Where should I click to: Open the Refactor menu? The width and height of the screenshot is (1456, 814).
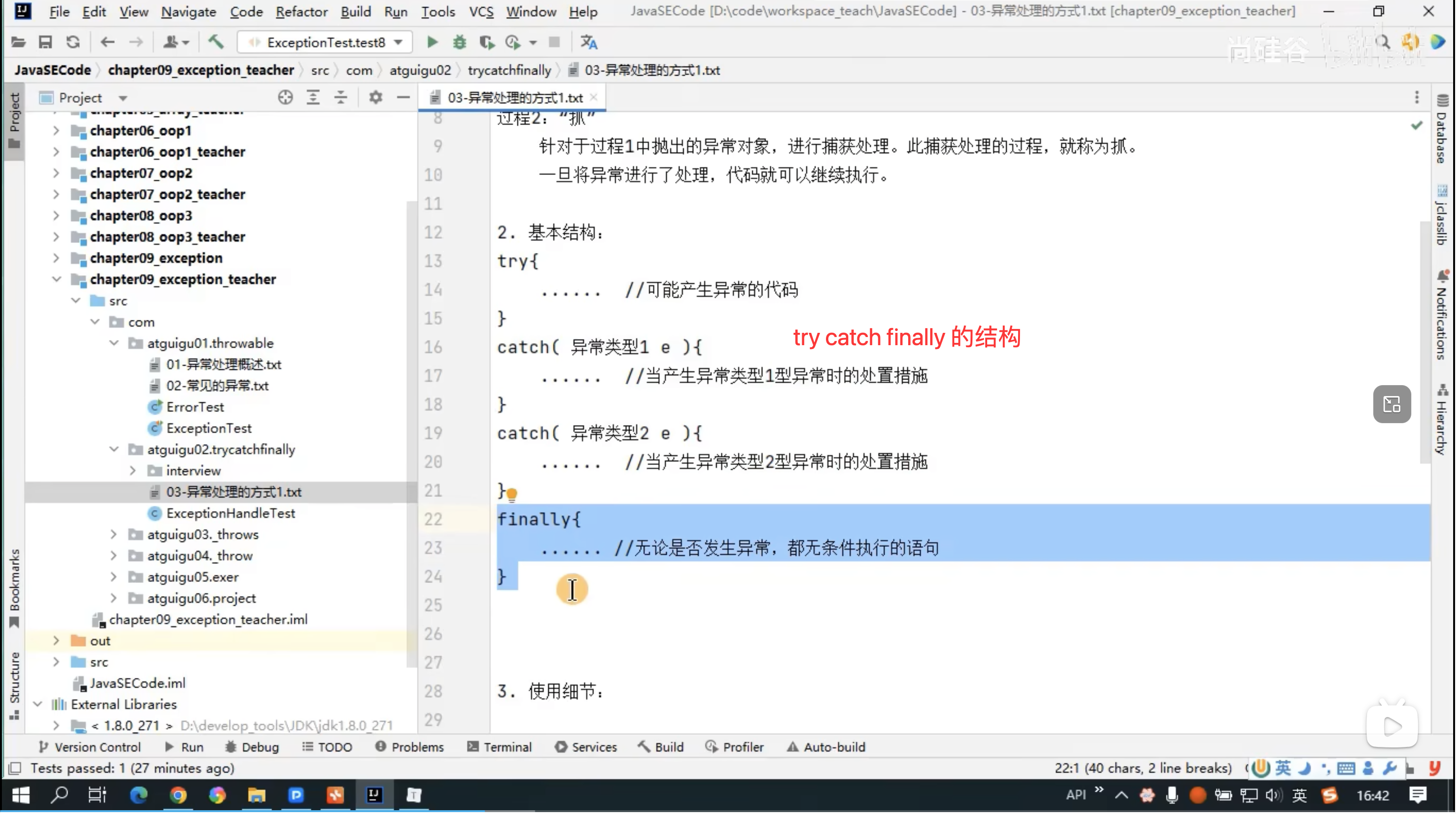tap(301, 11)
